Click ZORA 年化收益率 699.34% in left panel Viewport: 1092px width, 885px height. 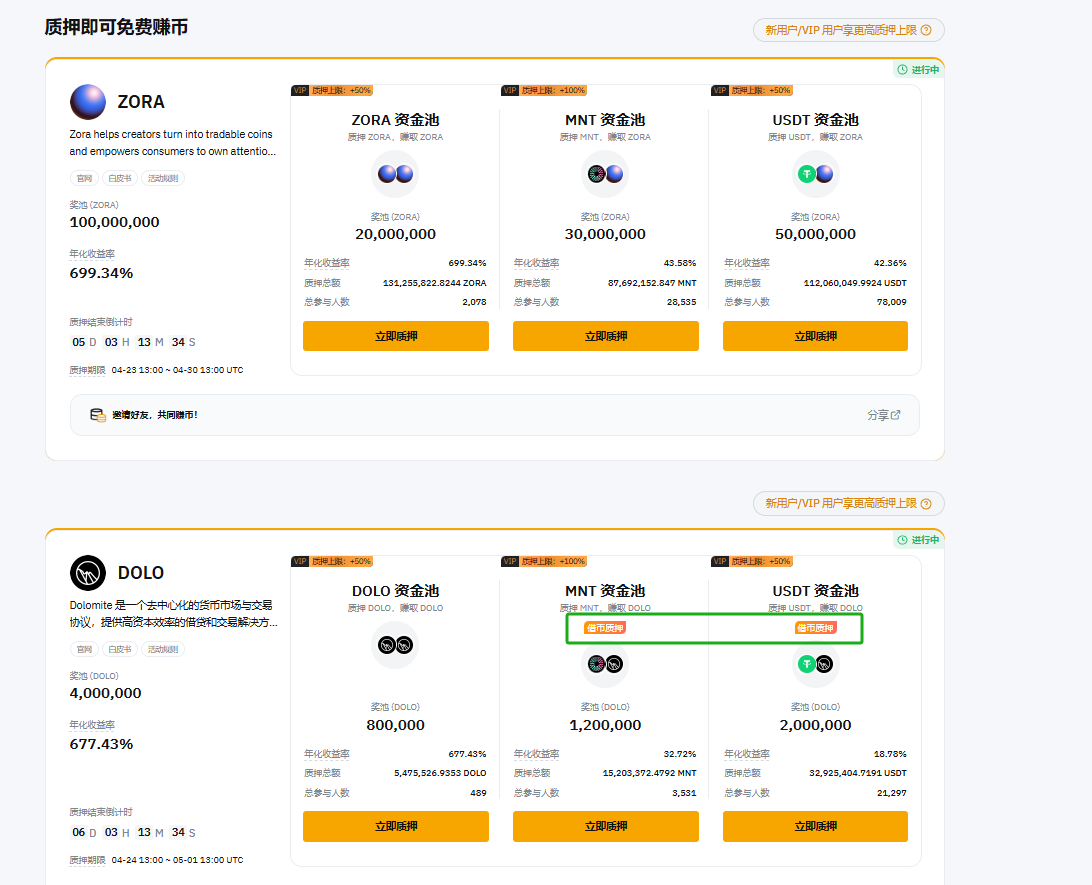point(101,273)
